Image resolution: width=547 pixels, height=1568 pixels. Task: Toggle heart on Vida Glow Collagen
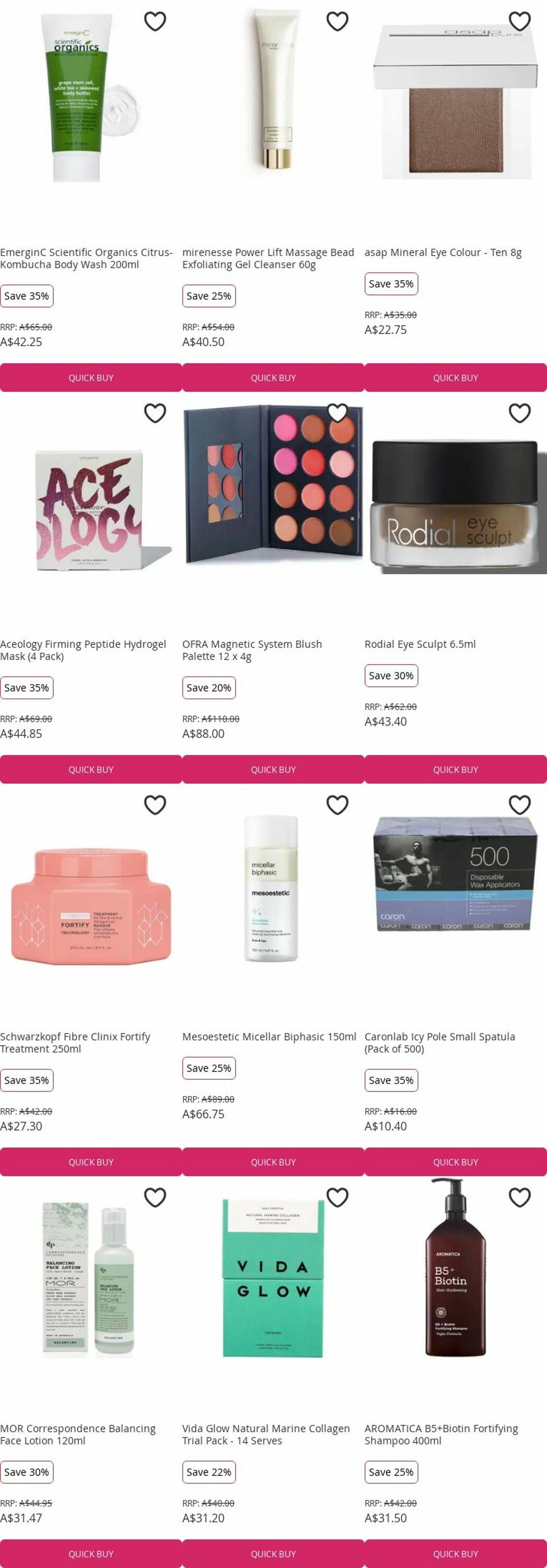click(337, 1197)
